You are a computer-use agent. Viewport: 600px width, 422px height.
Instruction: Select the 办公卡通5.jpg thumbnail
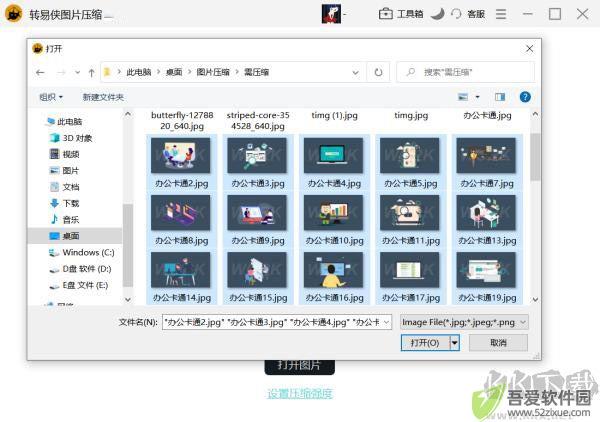pos(409,155)
